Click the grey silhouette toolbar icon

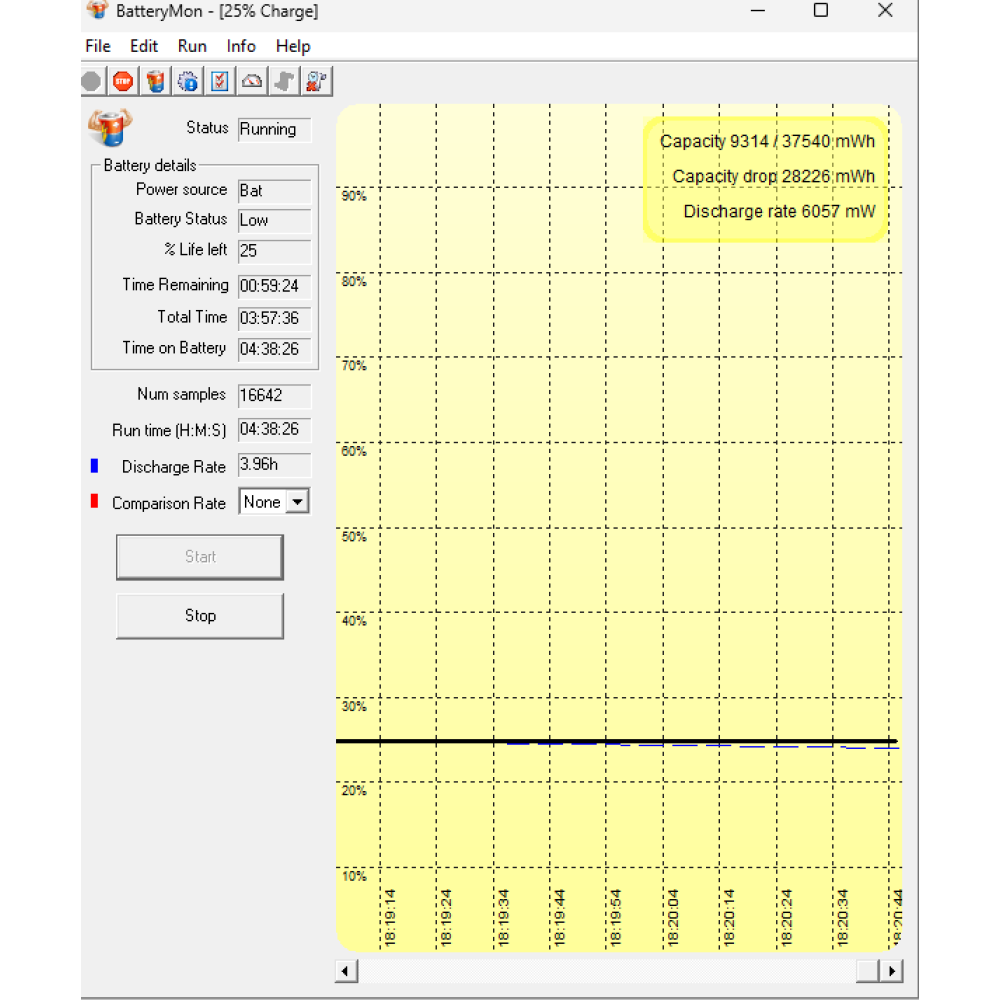click(284, 81)
